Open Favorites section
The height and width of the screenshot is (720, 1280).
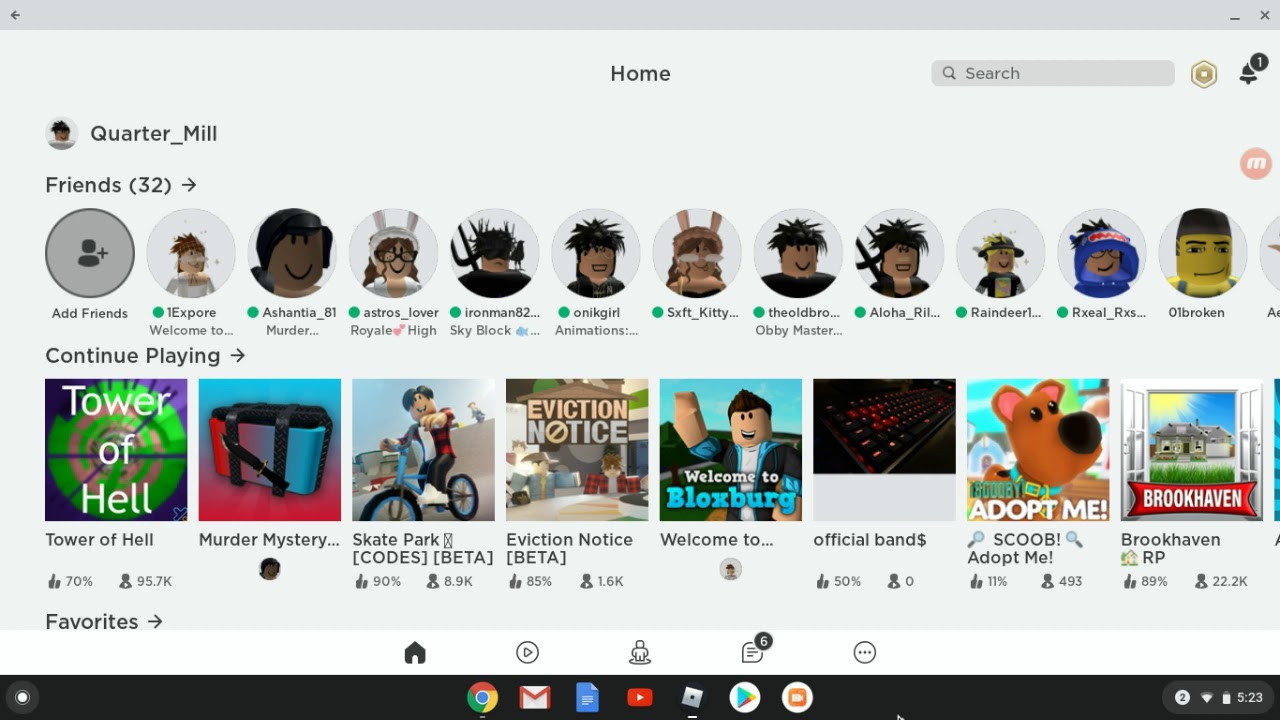[104, 622]
